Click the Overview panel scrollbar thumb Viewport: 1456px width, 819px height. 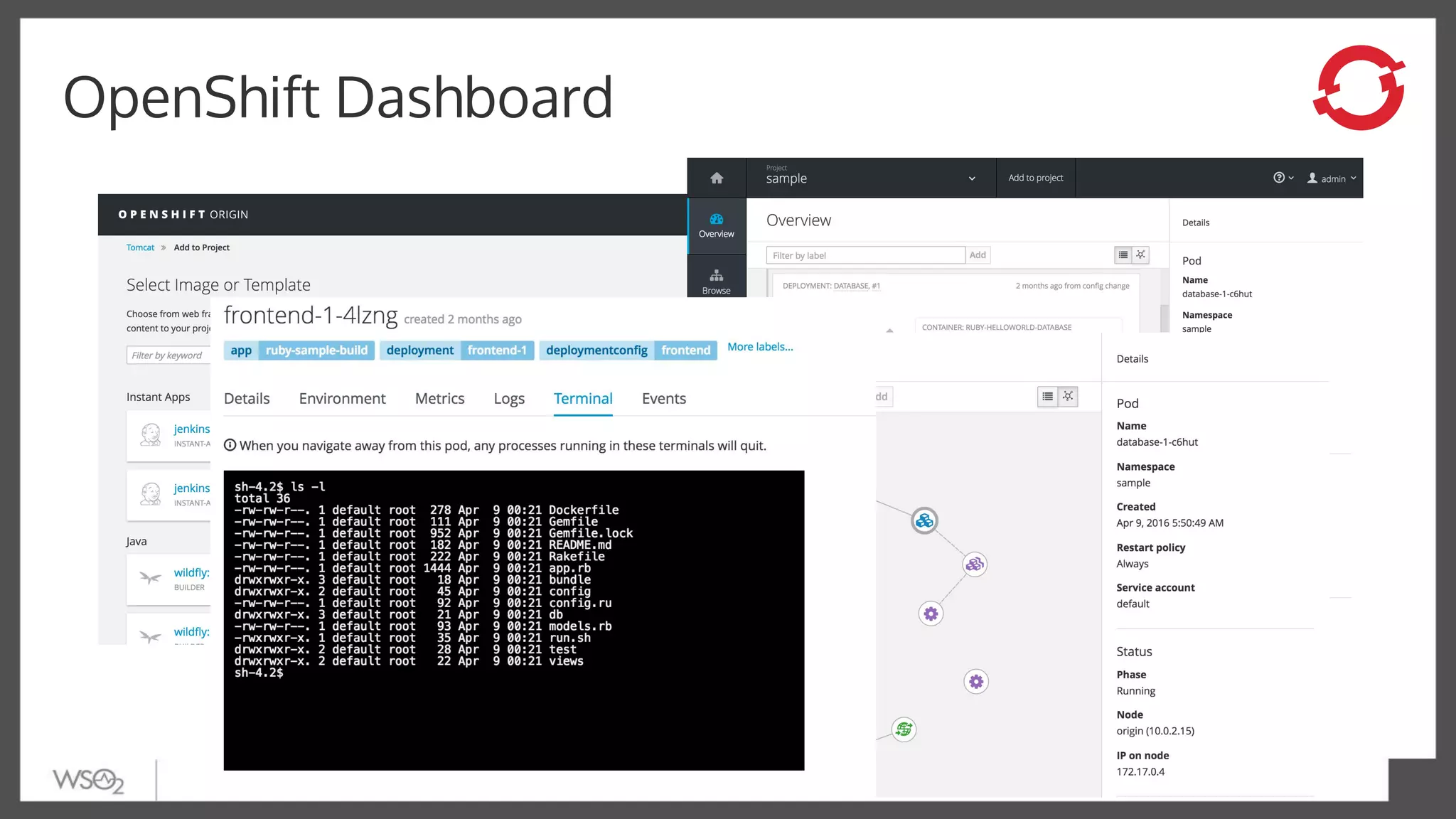[x=1165, y=318]
